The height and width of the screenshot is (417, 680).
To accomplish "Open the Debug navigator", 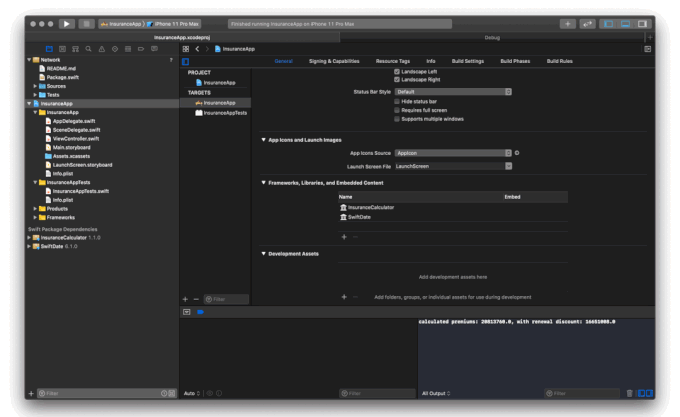I will point(128,49).
